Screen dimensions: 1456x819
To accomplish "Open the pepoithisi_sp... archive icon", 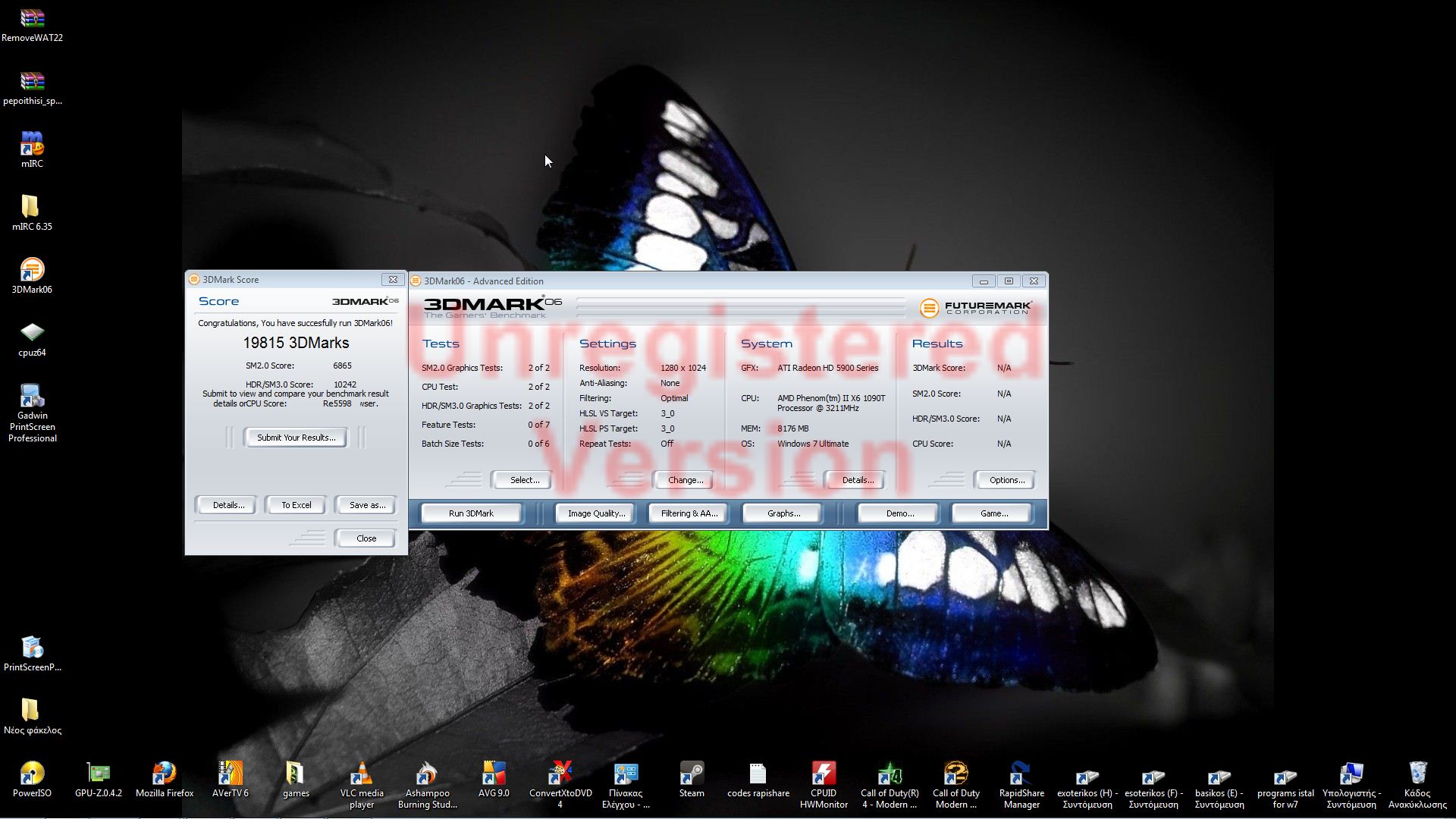I will (x=32, y=81).
